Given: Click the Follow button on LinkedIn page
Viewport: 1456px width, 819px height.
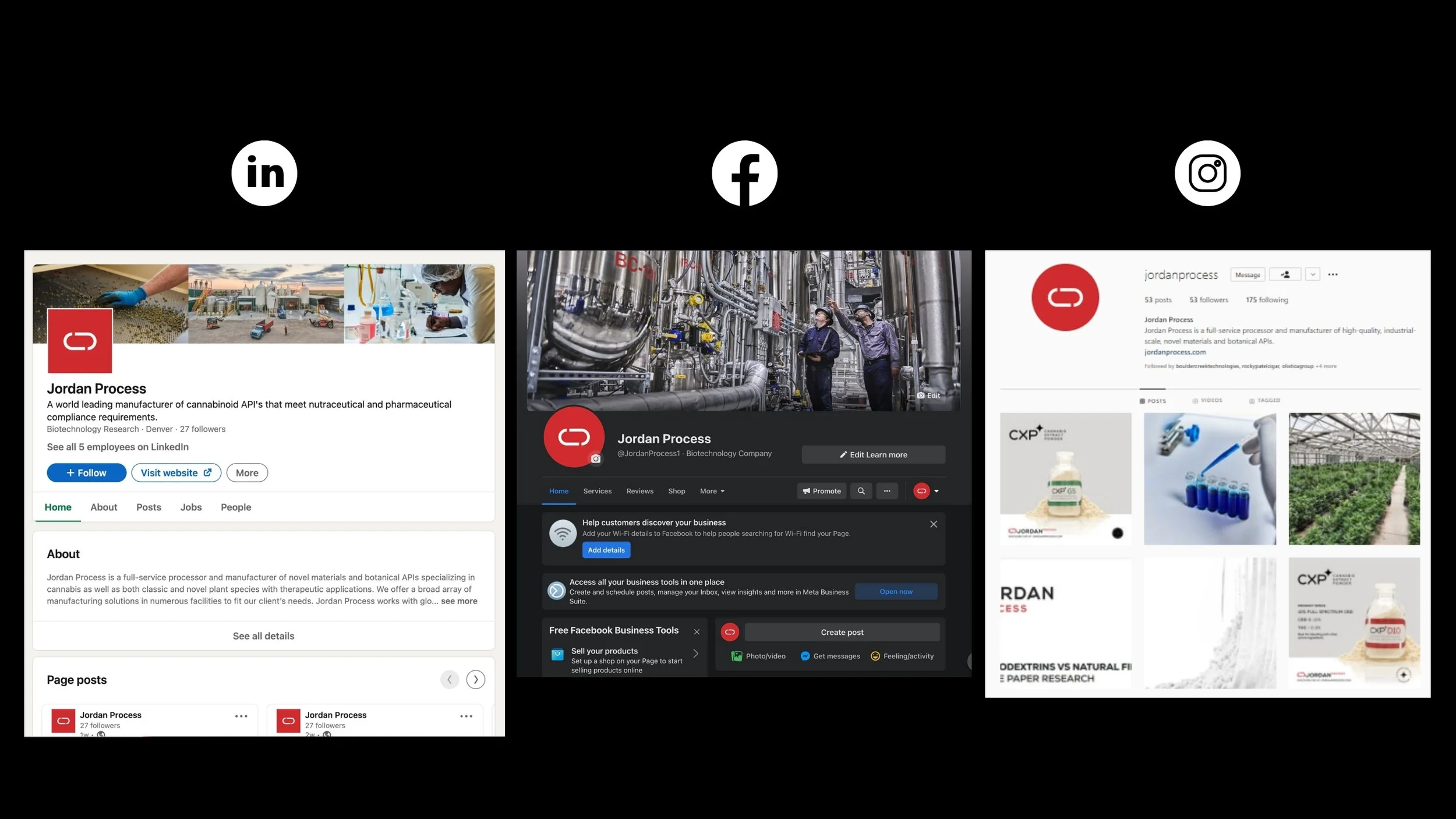Looking at the screenshot, I should 87,473.
